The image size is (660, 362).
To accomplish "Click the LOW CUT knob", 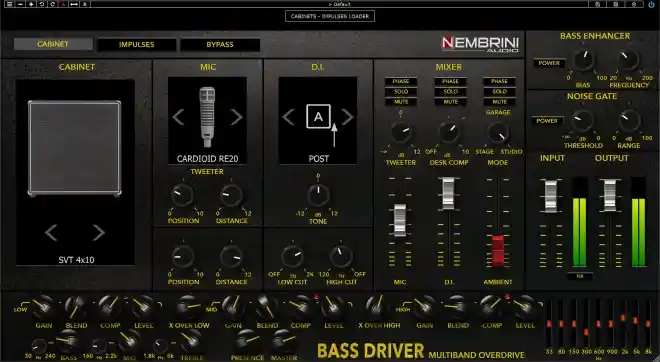I will click(293, 257).
